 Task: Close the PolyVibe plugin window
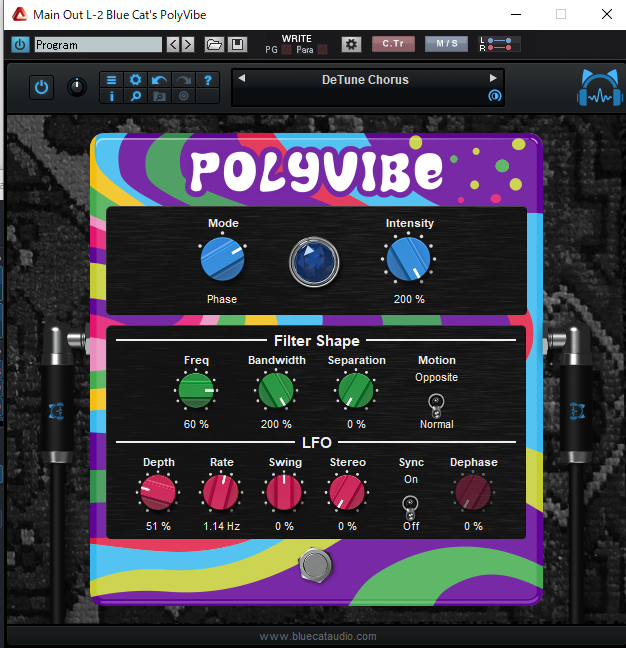(607, 14)
